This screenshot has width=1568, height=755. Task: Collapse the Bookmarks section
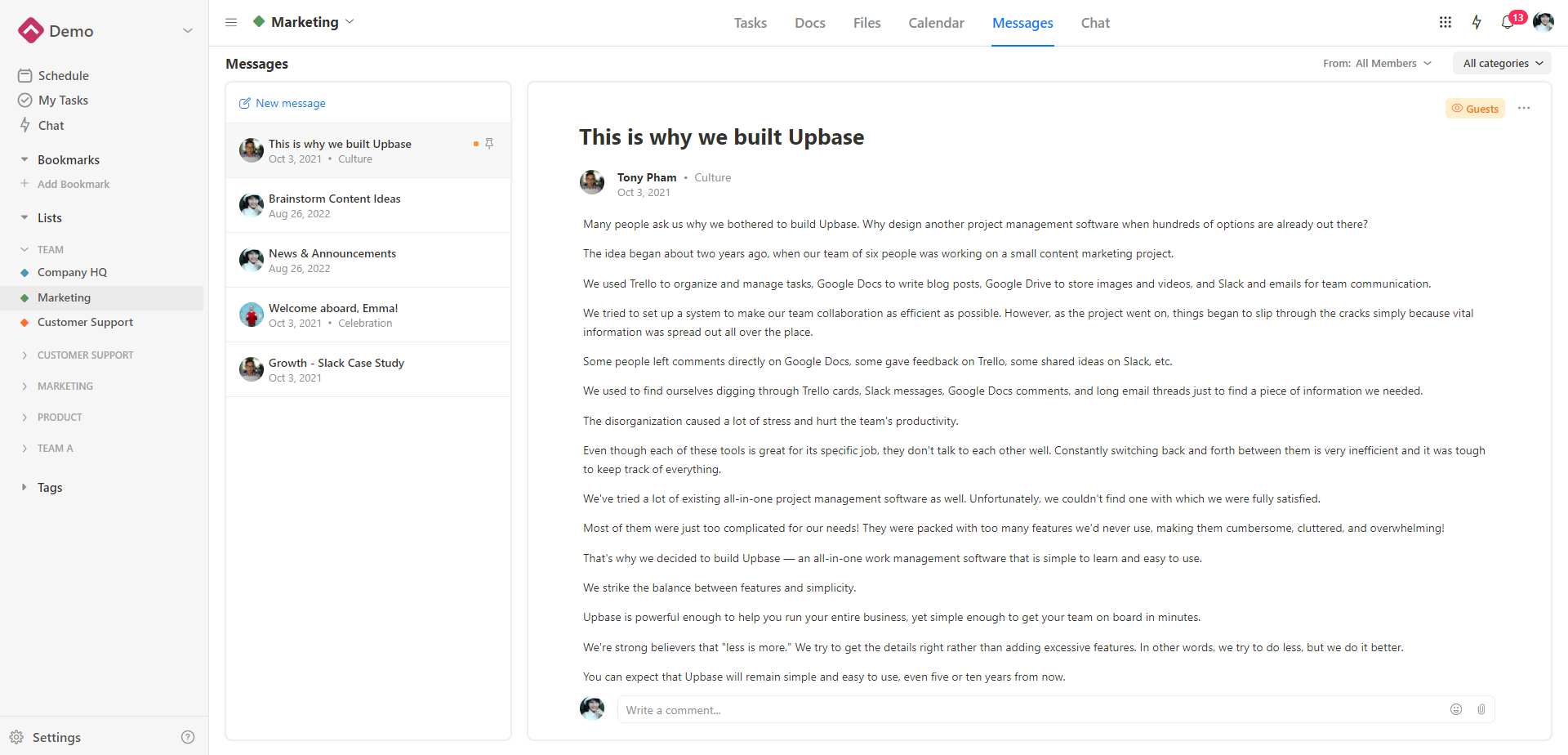[x=24, y=160]
